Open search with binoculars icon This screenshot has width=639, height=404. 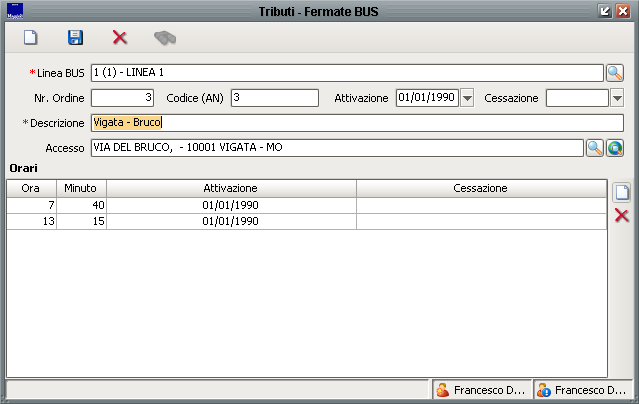[165, 38]
